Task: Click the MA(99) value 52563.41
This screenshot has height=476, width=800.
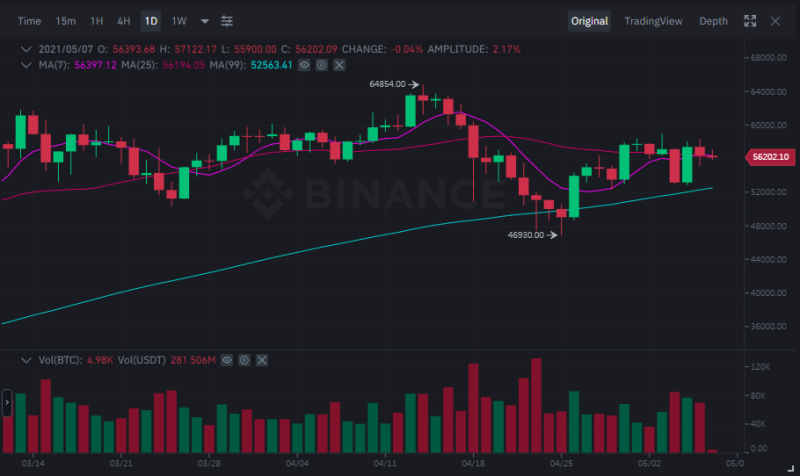Action: (x=271, y=65)
